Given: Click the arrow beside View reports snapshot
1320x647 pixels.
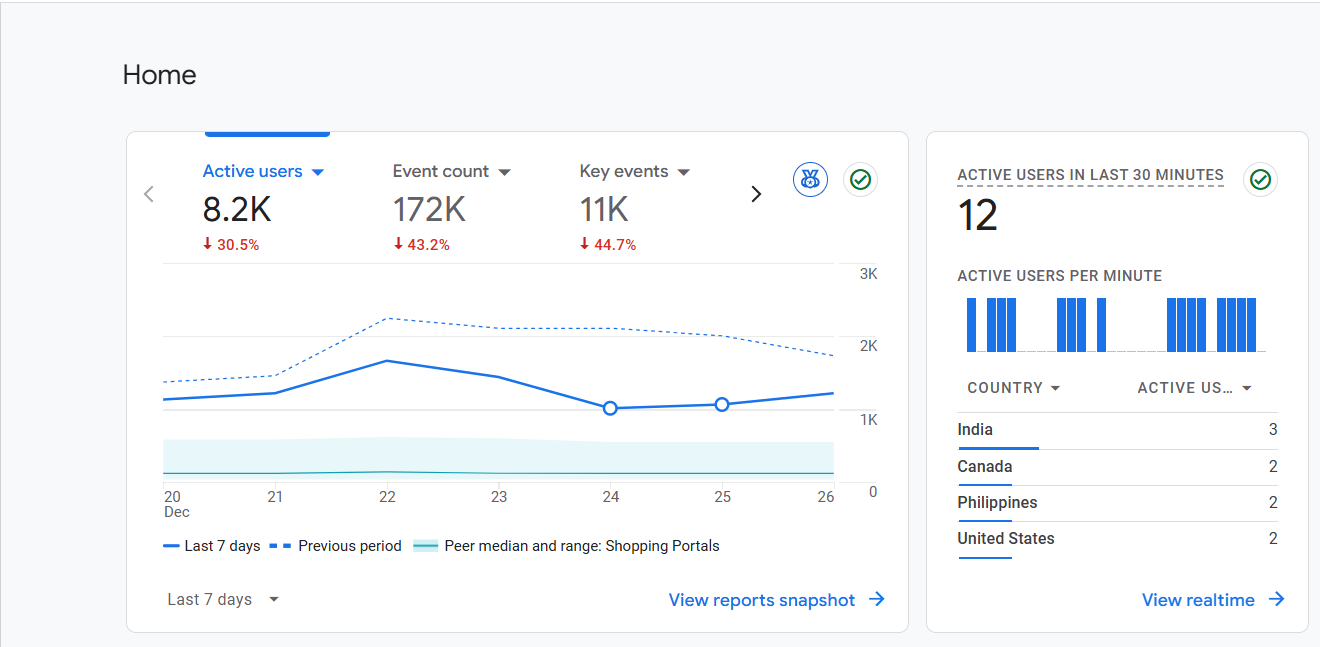Looking at the screenshot, I should tap(877, 599).
